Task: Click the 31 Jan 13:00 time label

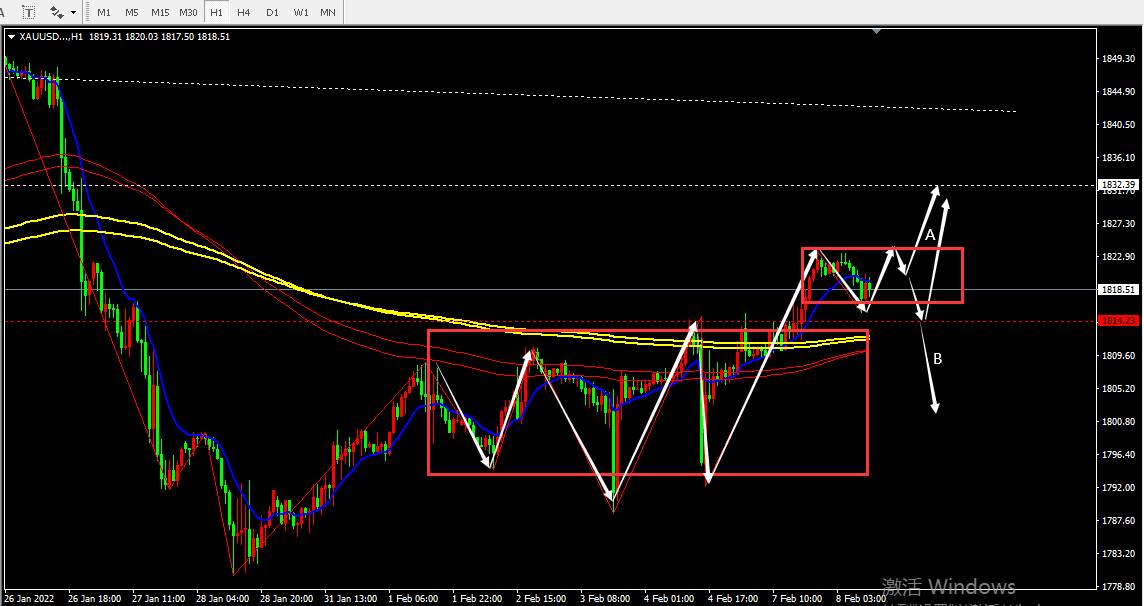Action: 351,598
